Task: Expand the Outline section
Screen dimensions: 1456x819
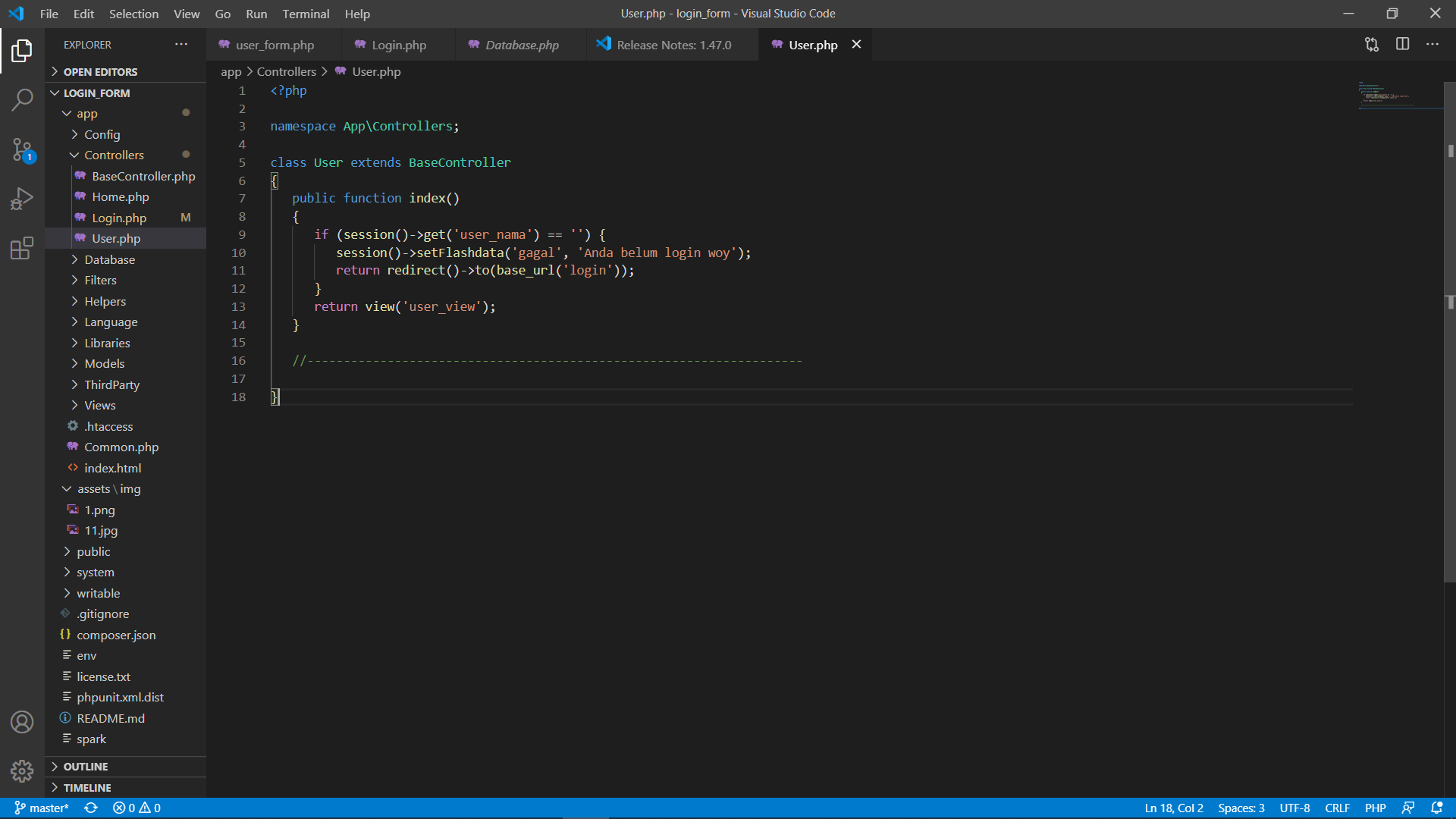Action: [x=125, y=767]
